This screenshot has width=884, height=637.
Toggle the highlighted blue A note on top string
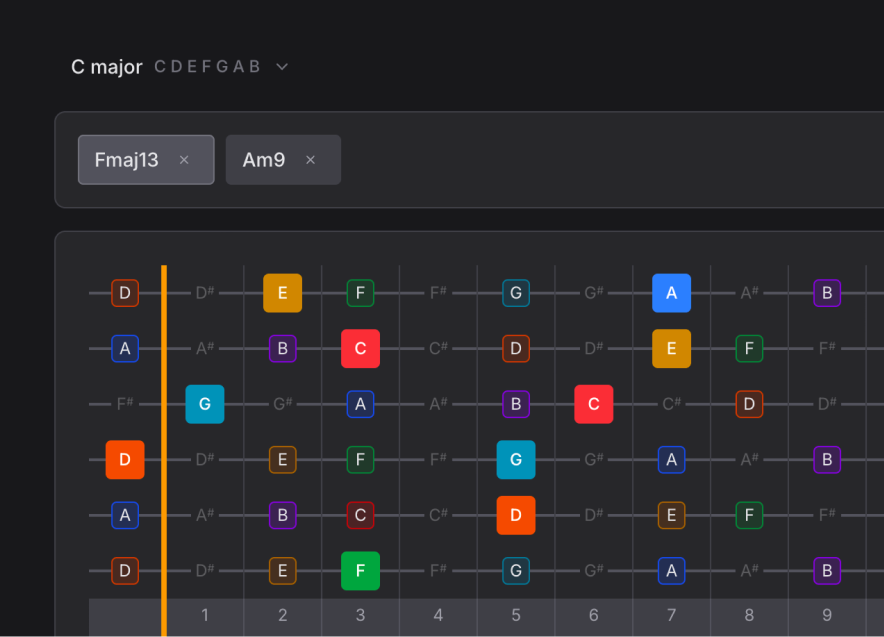(x=671, y=293)
